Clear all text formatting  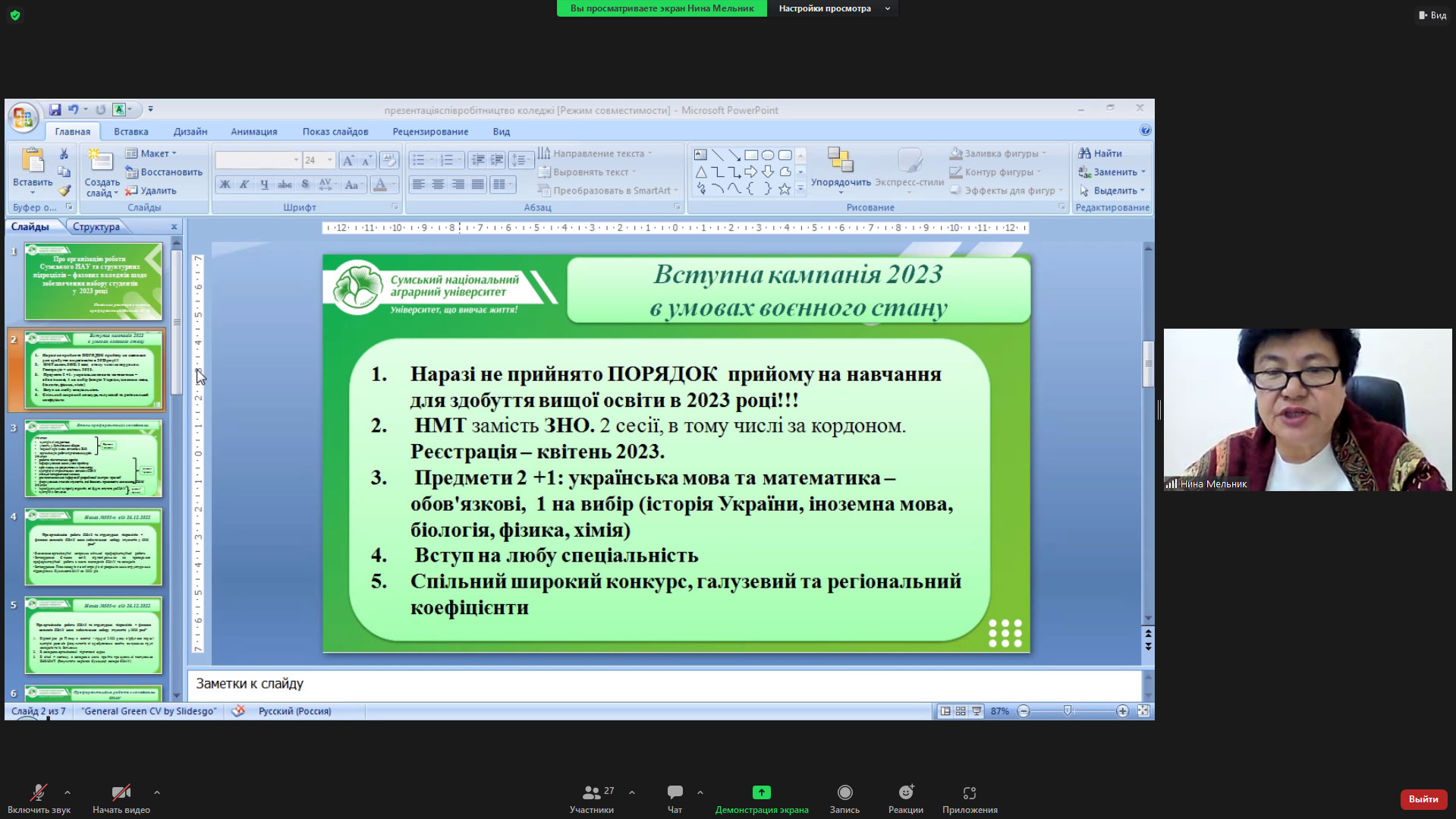[388, 160]
